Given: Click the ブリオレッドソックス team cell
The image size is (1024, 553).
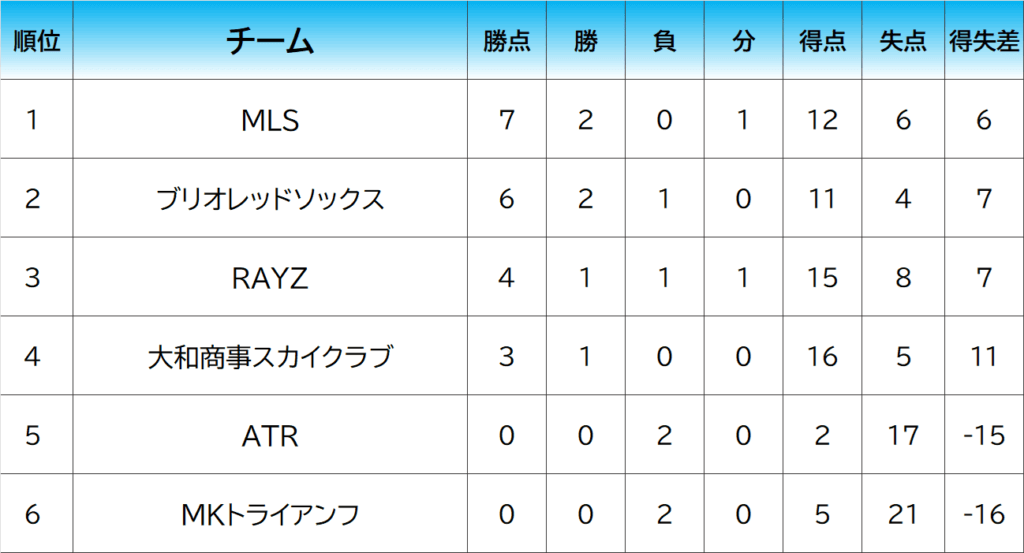Looking at the screenshot, I should pos(270,199).
